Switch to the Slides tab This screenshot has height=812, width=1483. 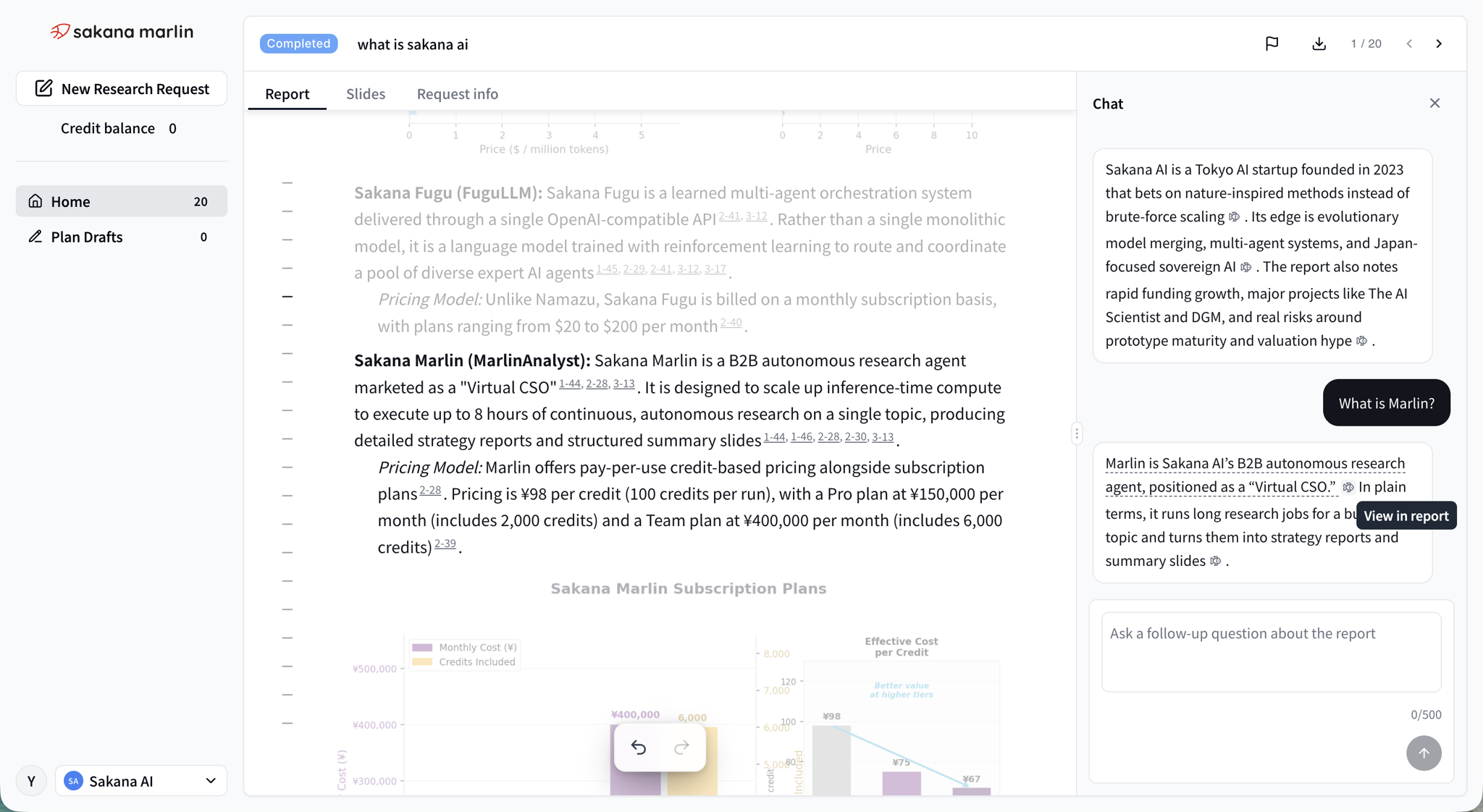point(365,93)
